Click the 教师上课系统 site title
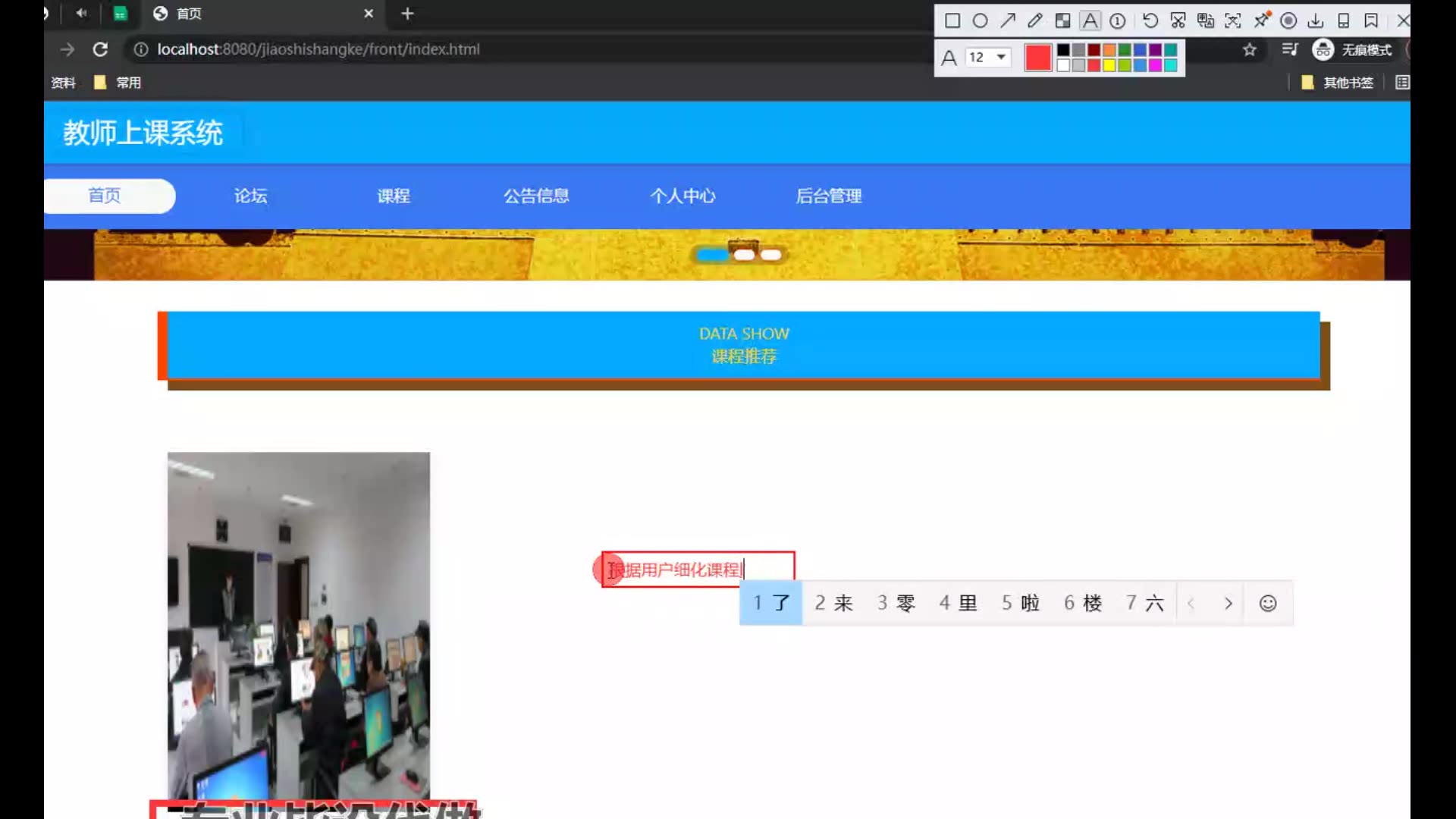1456x819 pixels. 143,133
